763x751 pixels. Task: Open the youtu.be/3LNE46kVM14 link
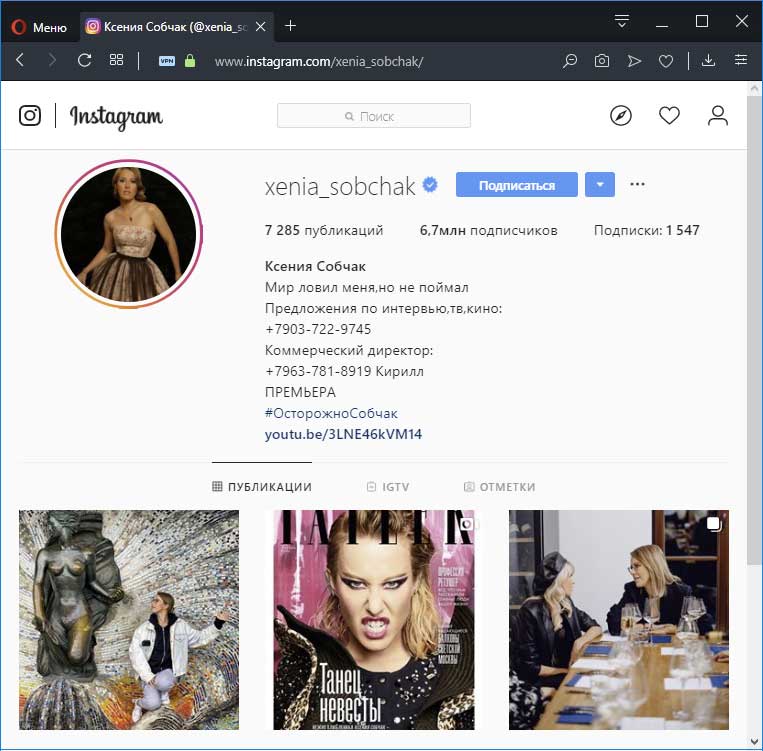343,434
